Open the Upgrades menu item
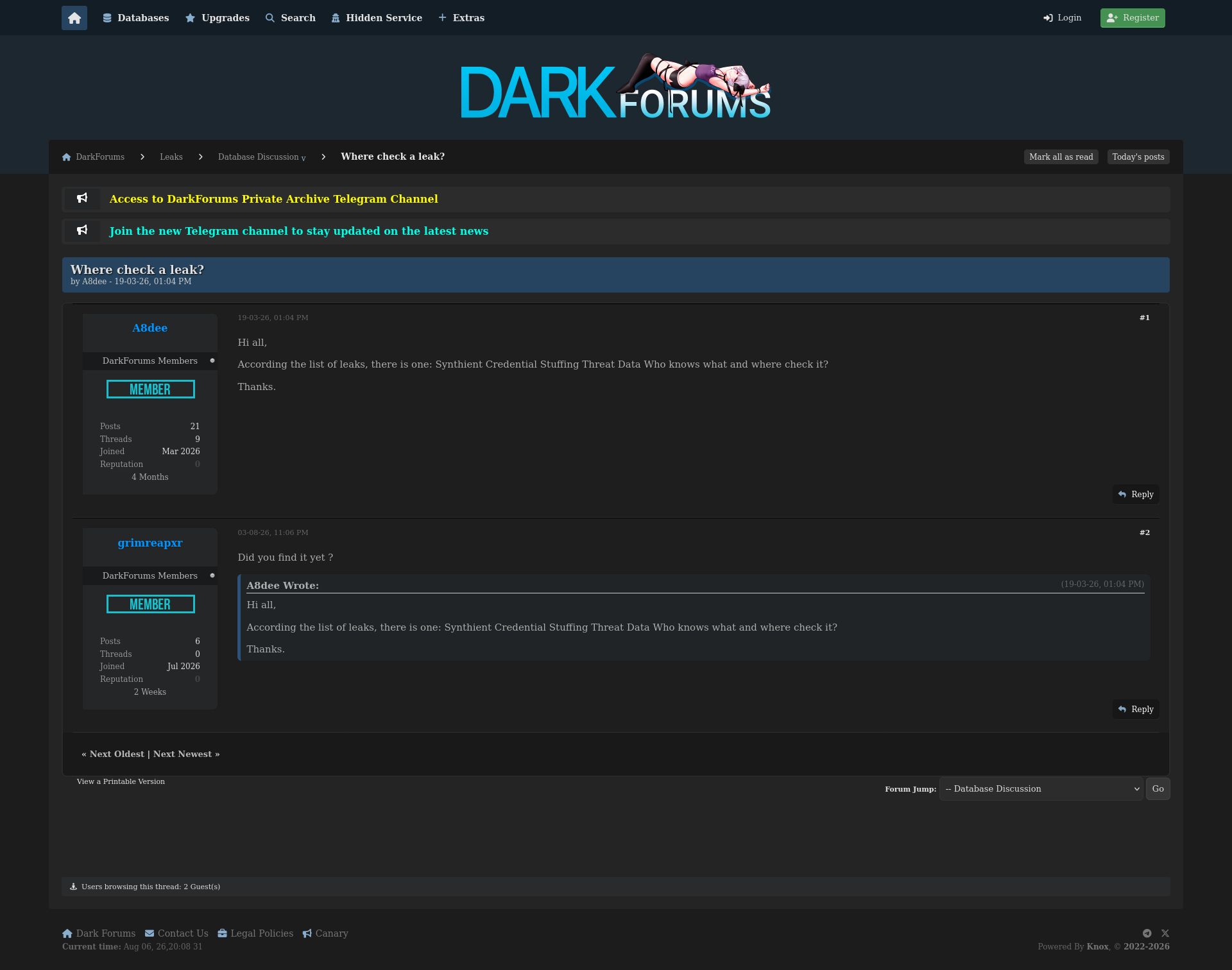1232x970 pixels. click(218, 18)
